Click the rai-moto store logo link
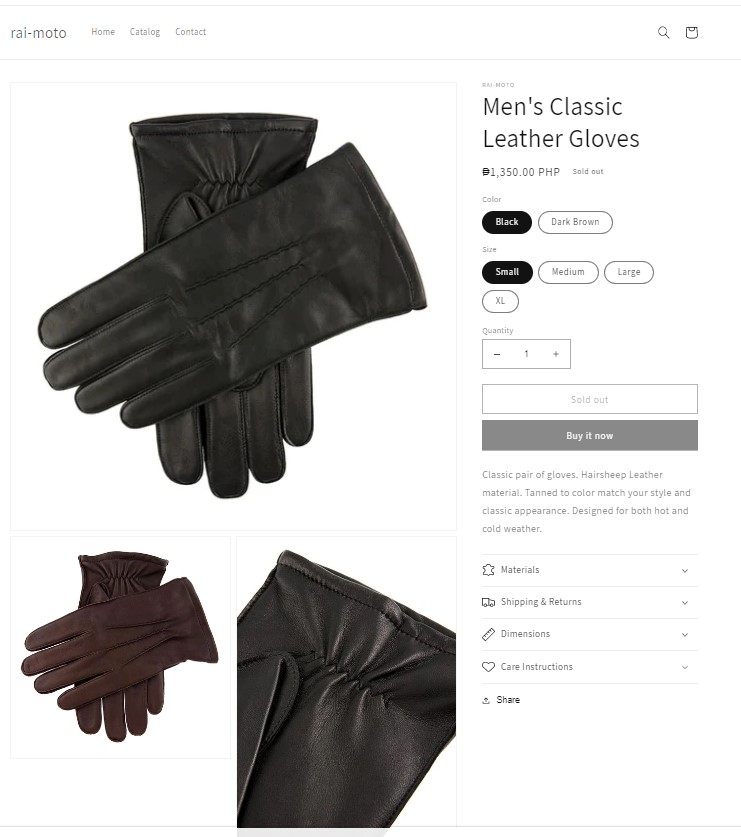This screenshot has height=837, width=741. pos(38,33)
